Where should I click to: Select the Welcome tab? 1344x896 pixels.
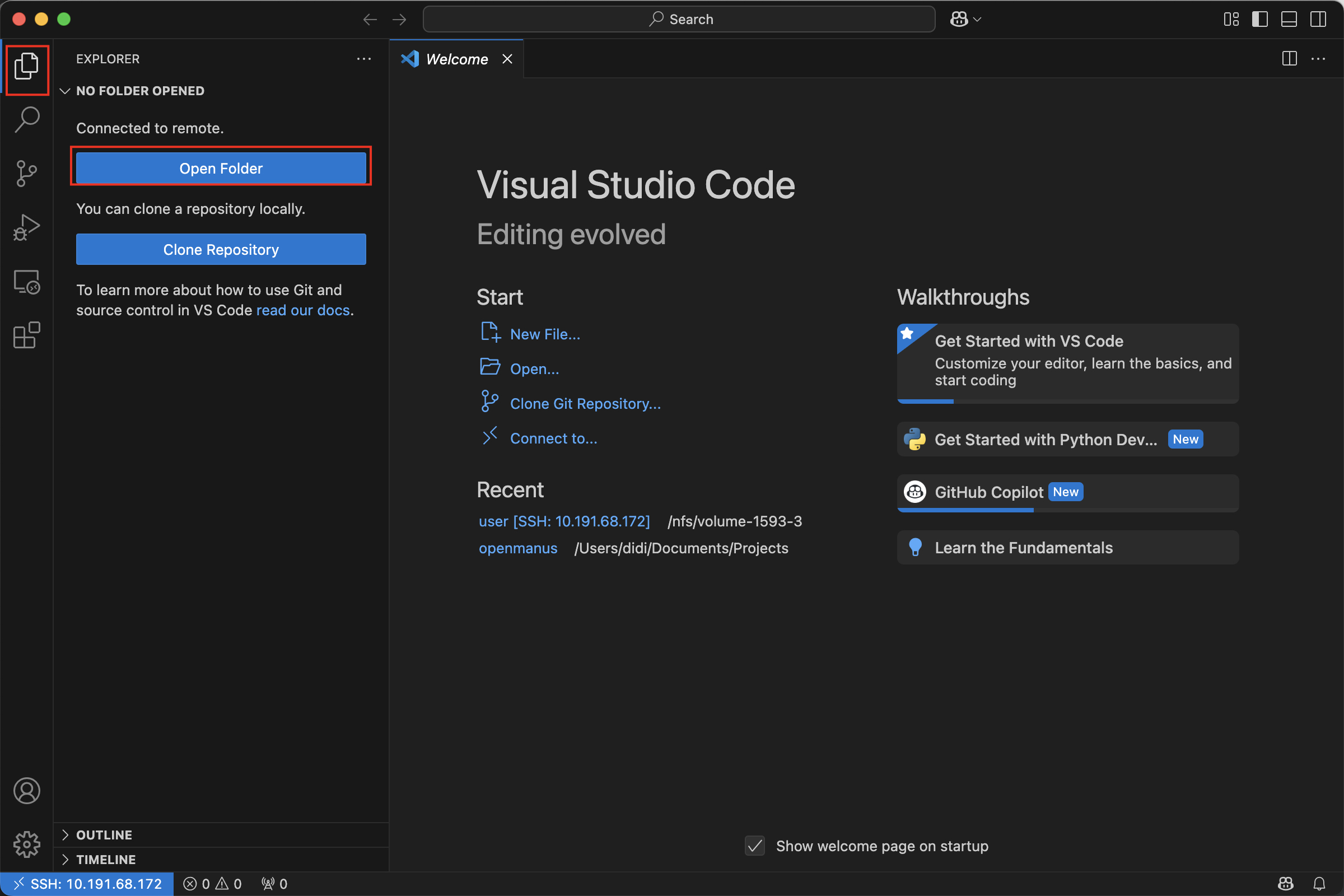pos(456,59)
